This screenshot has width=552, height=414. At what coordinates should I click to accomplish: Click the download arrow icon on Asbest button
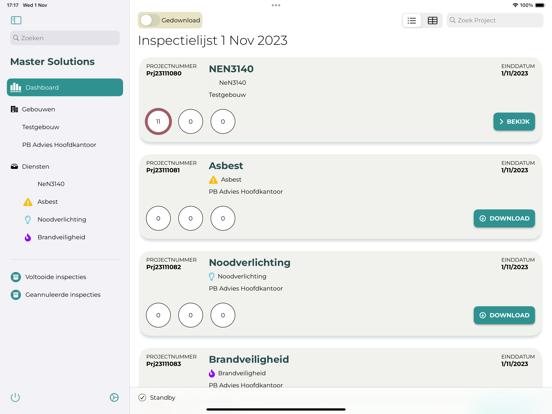click(x=483, y=219)
